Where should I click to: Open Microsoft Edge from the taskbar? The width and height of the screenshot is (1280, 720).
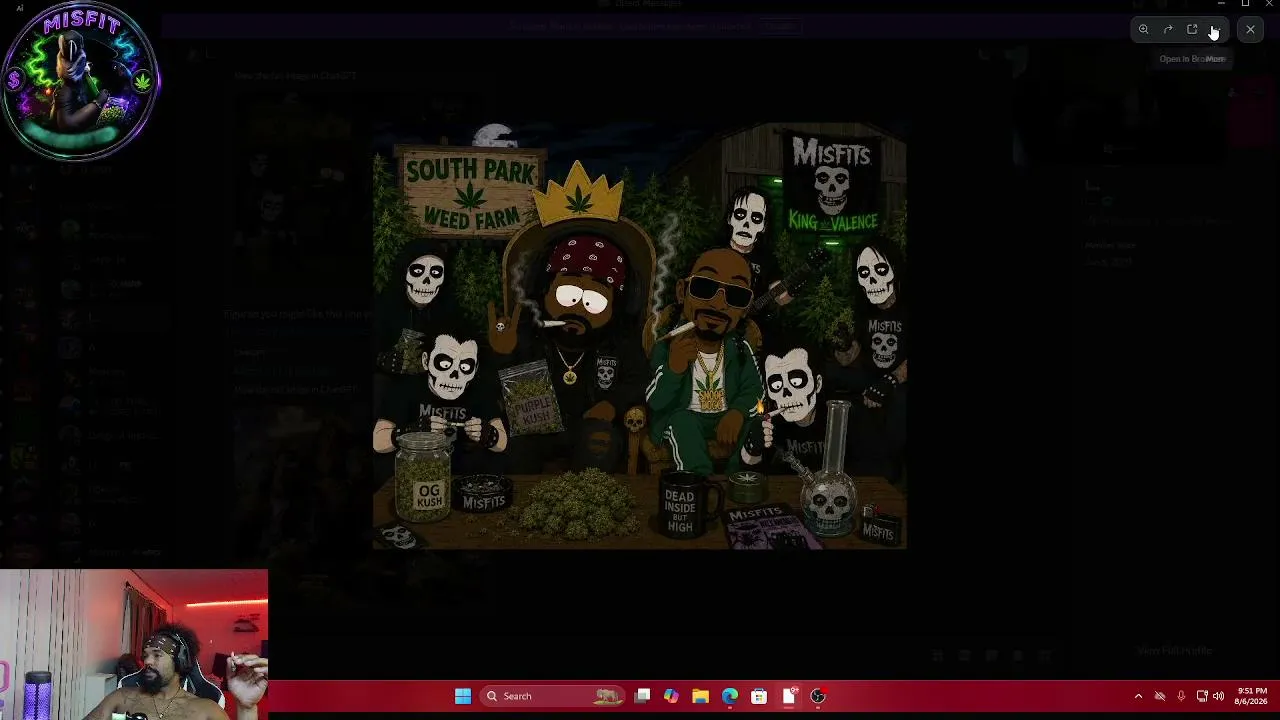click(730, 696)
